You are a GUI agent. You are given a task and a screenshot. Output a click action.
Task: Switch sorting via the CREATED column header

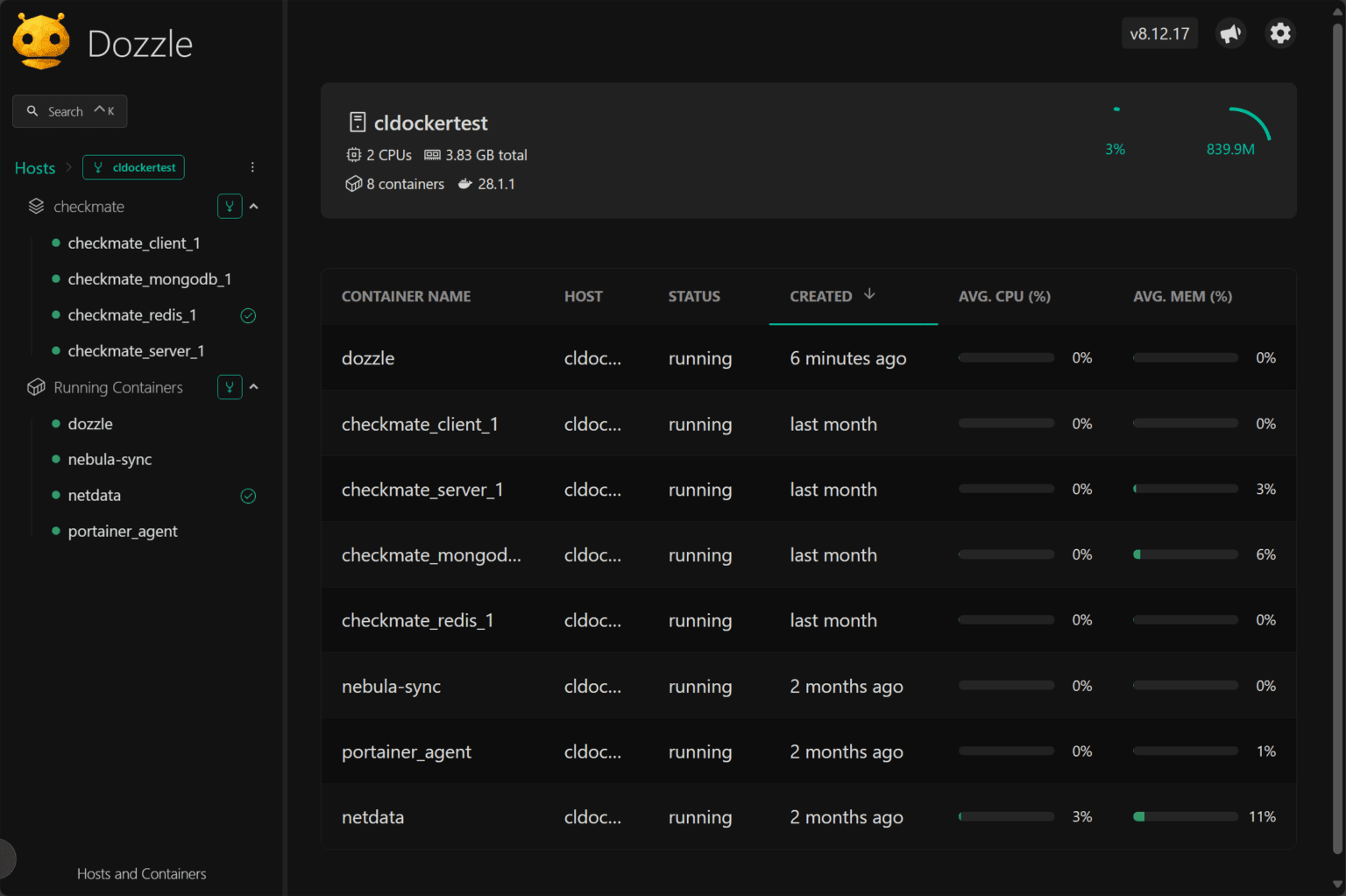coord(822,296)
